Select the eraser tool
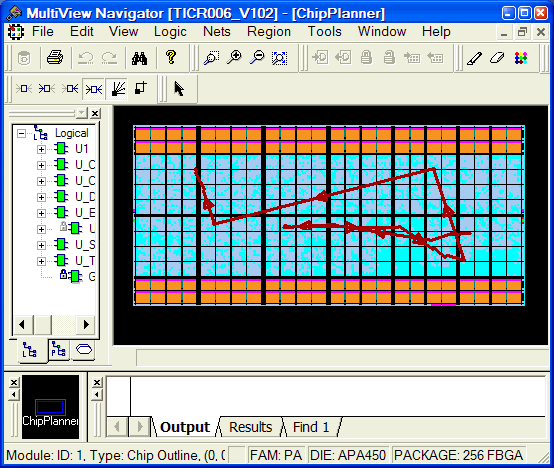Image resolution: width=554 pixels, height=468 pixels. coord(497,58)
